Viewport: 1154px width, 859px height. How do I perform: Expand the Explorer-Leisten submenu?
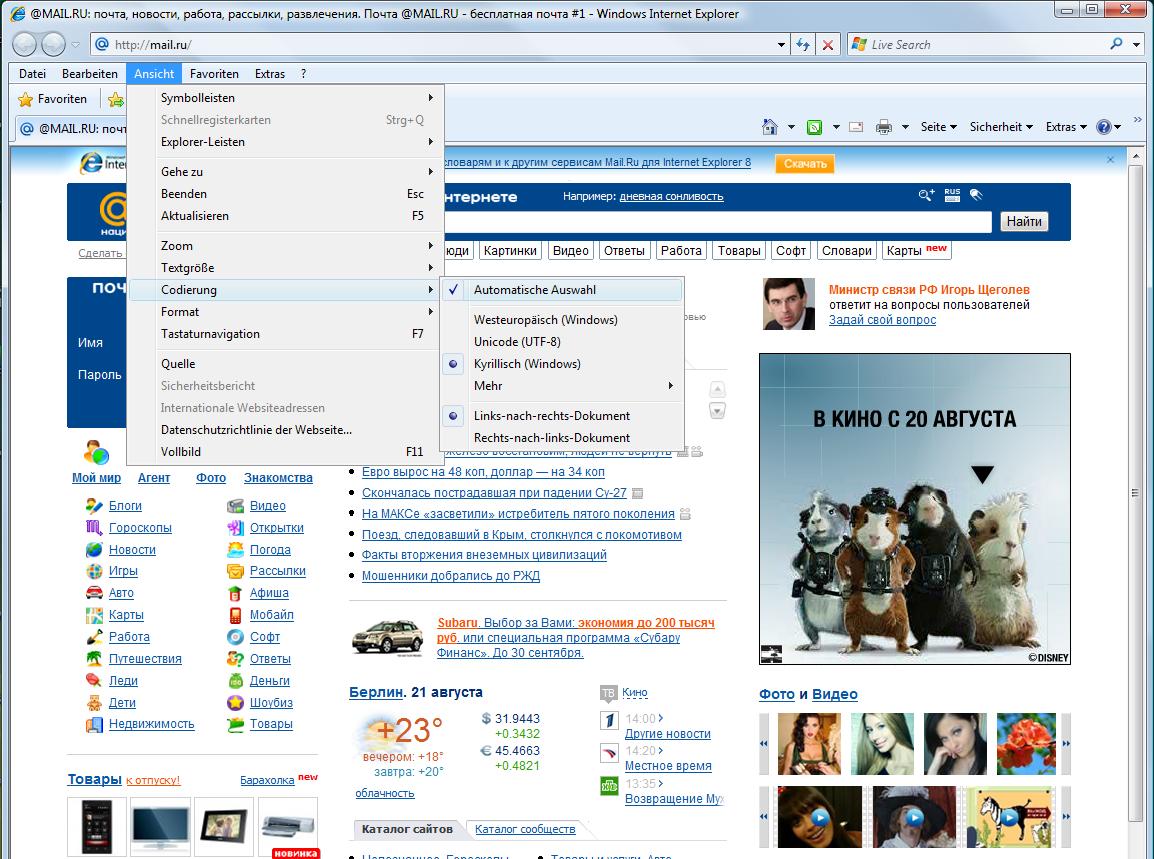(286, 142)
